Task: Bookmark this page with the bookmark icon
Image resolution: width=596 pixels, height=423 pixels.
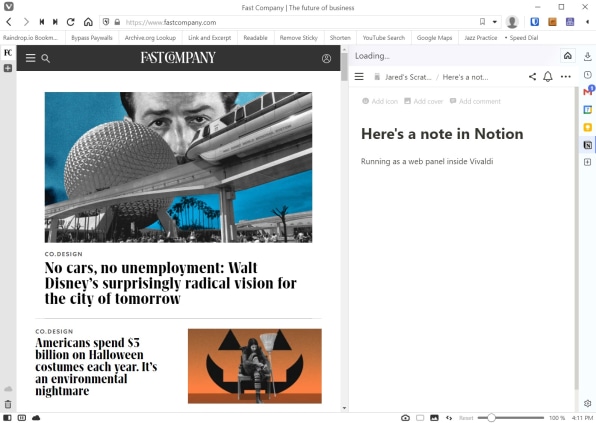Action: point(482,22)
